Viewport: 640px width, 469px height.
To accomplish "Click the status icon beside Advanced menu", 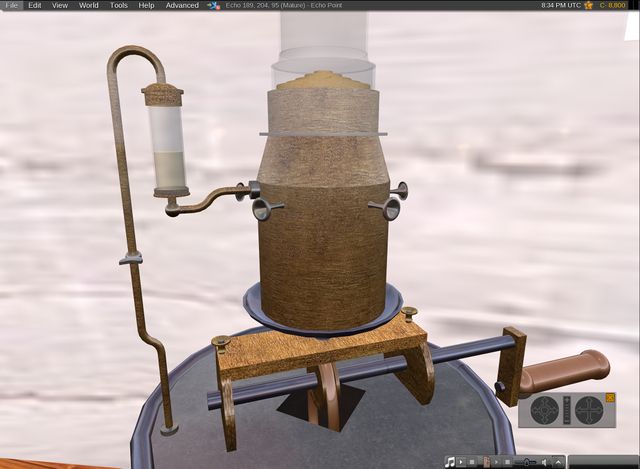I will point(213,5).
